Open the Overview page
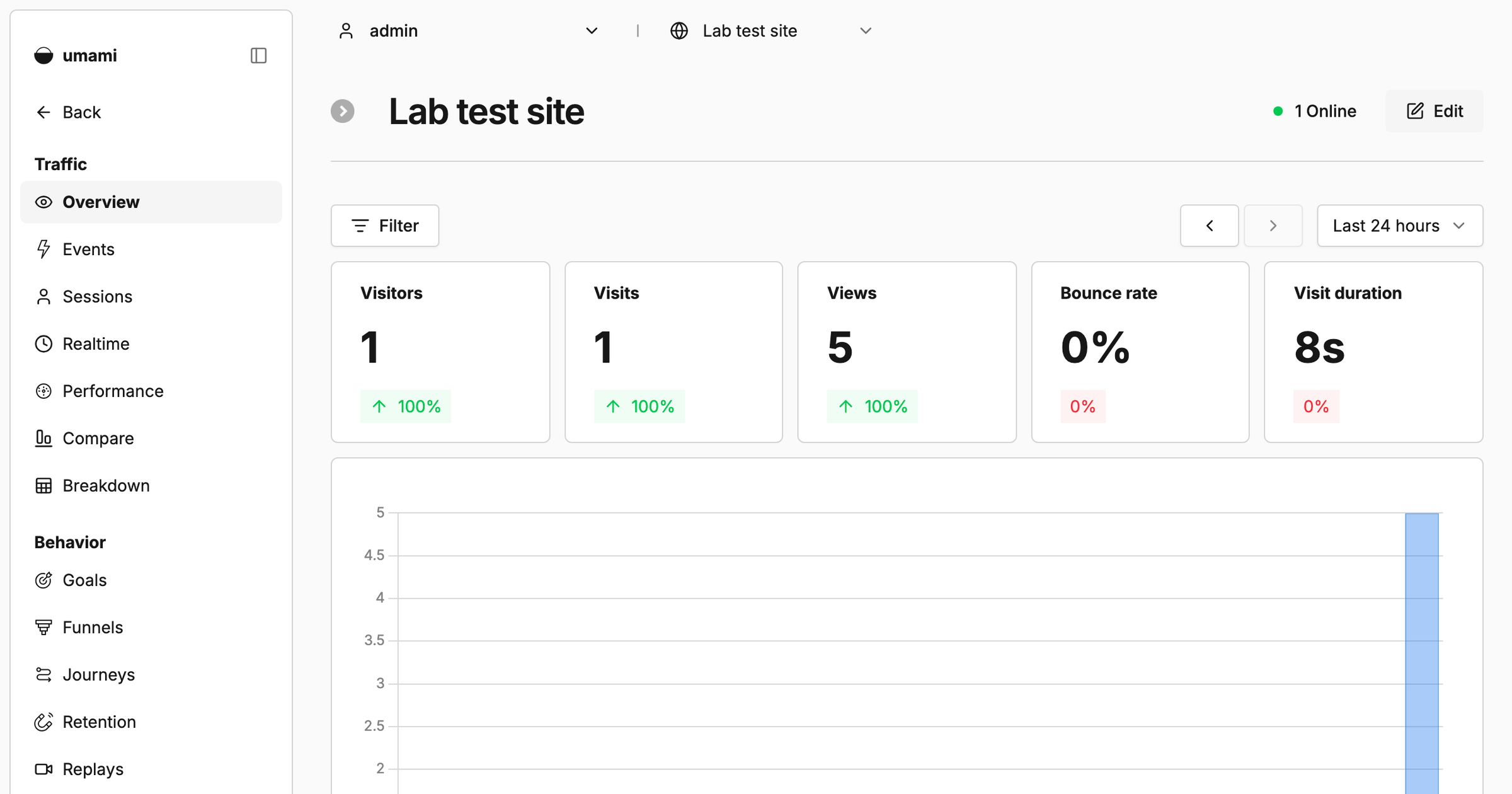 [x=151, y=202]
